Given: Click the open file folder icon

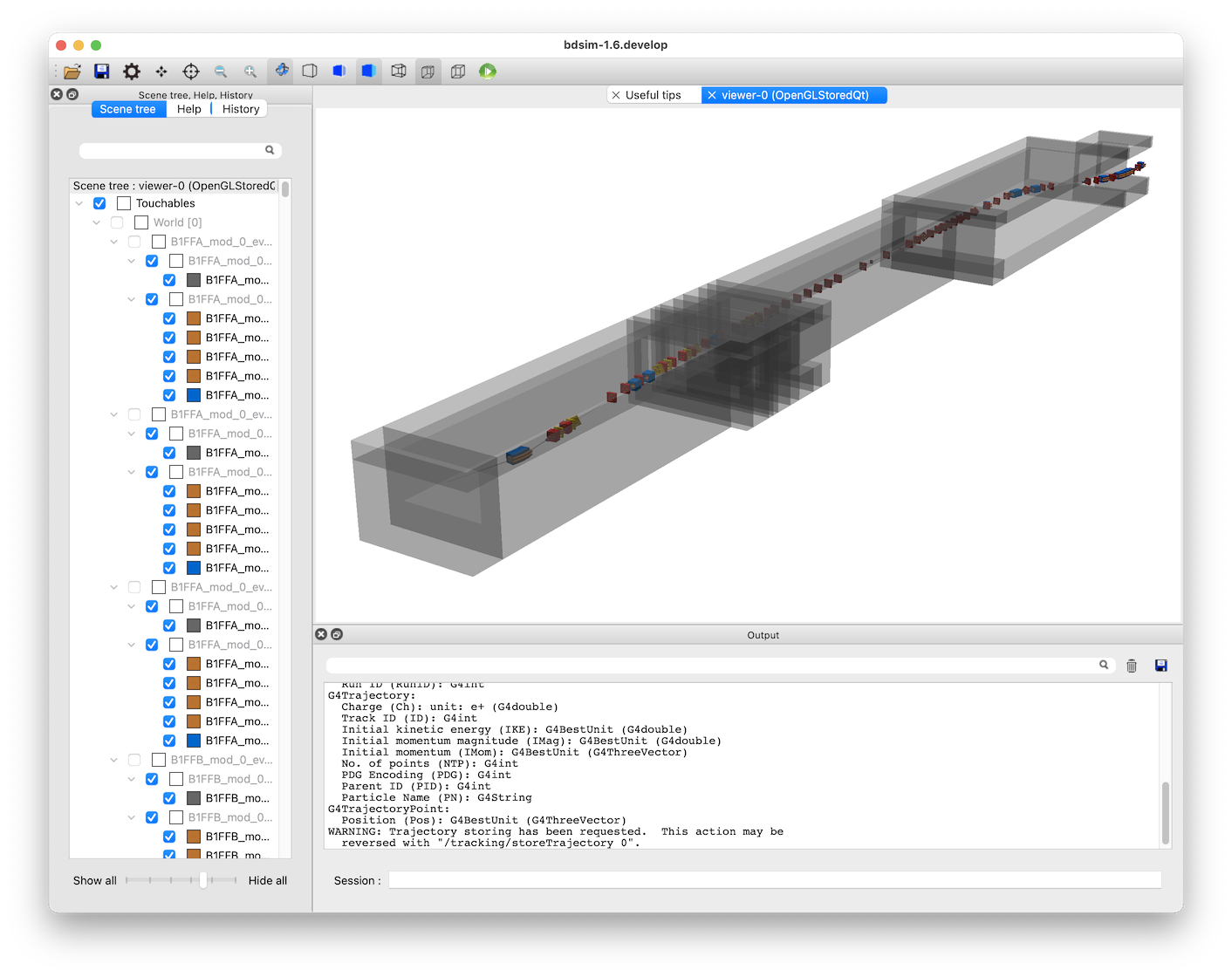Looking at the screenshot, I should point(72,72).
